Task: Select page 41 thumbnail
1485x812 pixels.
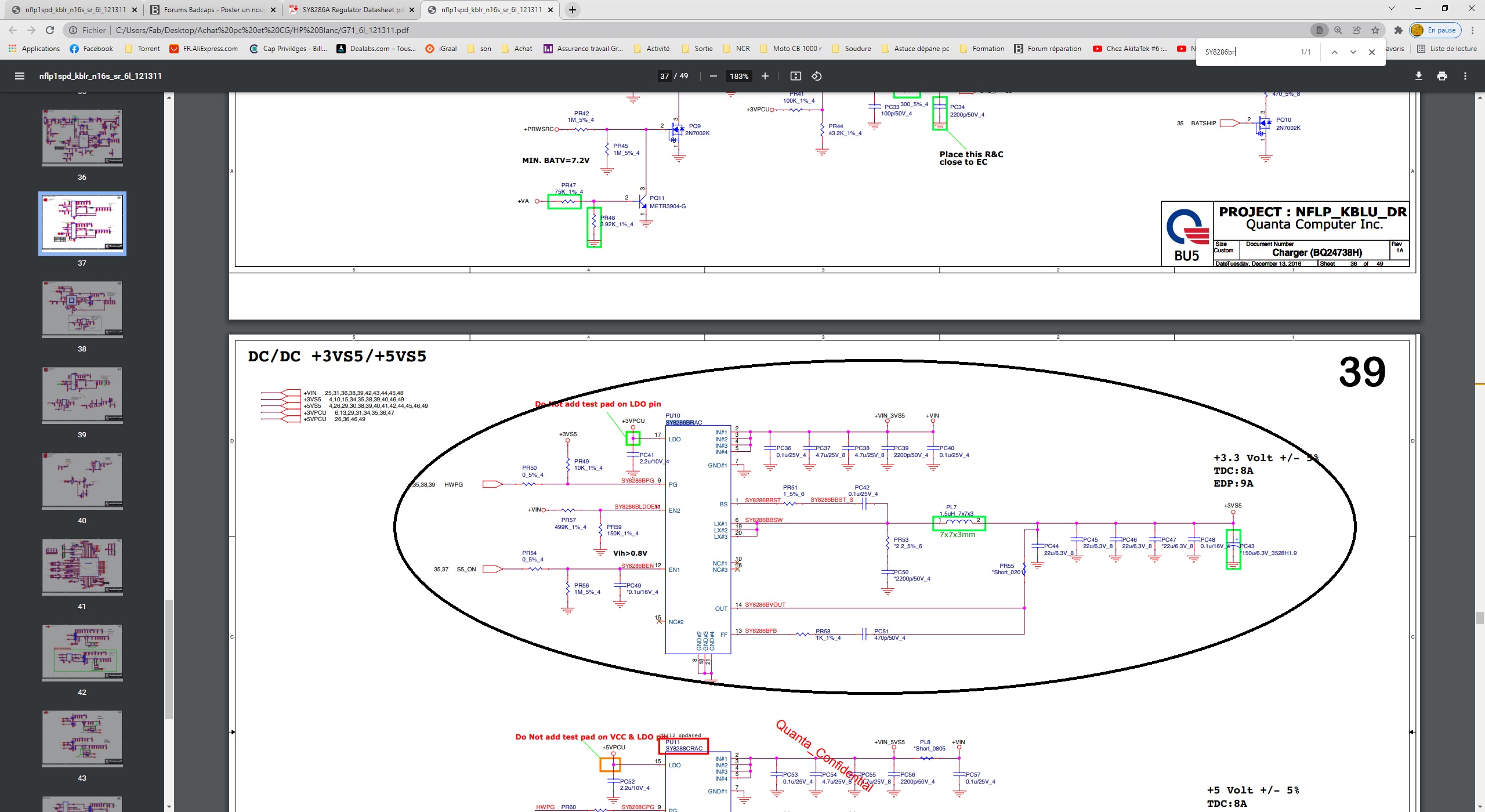Action: click(82, 567)
